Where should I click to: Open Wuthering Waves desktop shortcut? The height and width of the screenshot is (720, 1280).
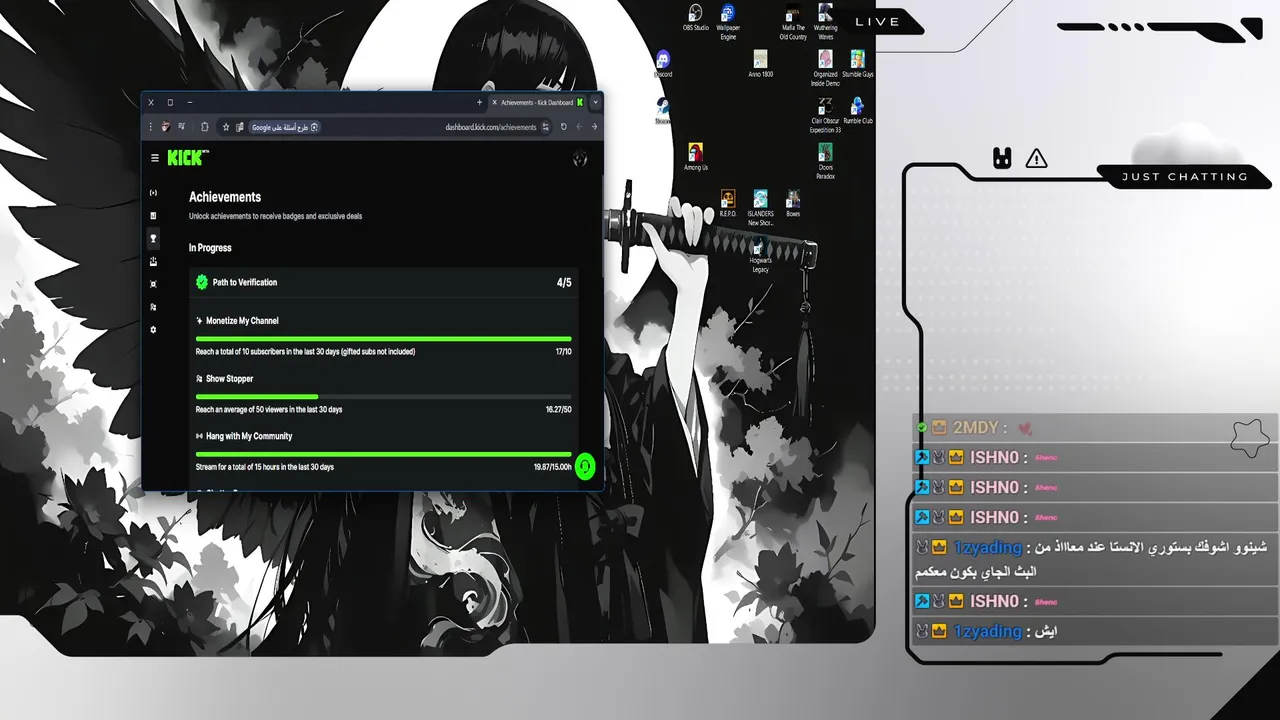(x=825, y=20)
